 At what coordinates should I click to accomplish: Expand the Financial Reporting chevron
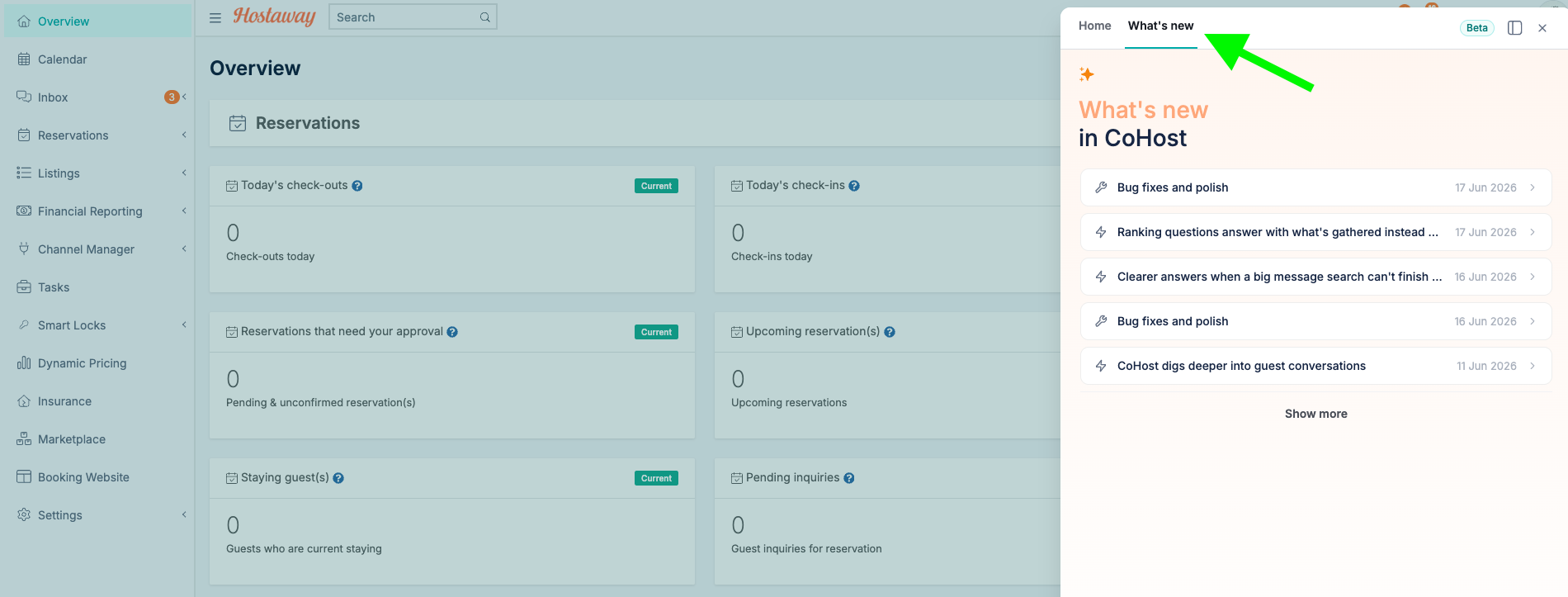184,211
